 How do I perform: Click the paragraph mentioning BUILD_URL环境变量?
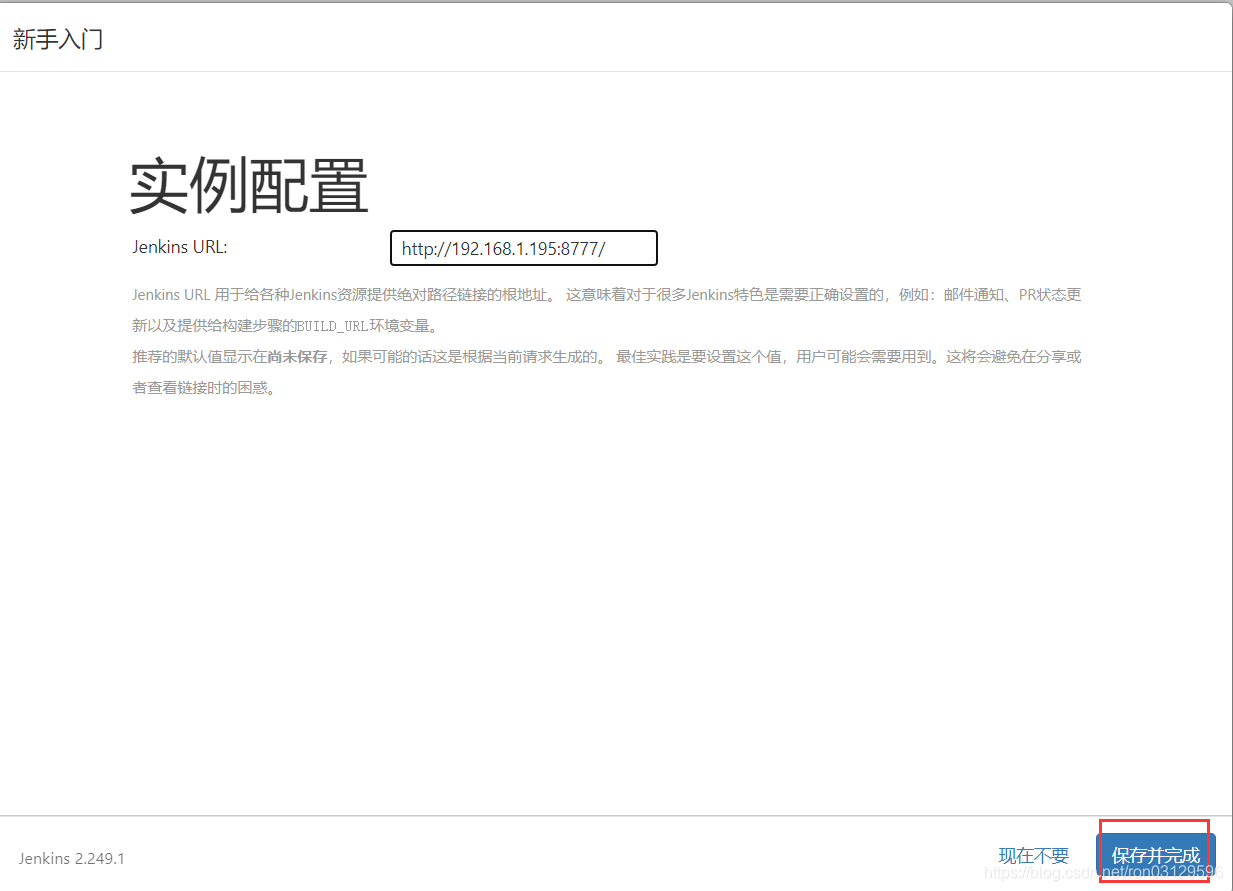(x=607, y=311)
